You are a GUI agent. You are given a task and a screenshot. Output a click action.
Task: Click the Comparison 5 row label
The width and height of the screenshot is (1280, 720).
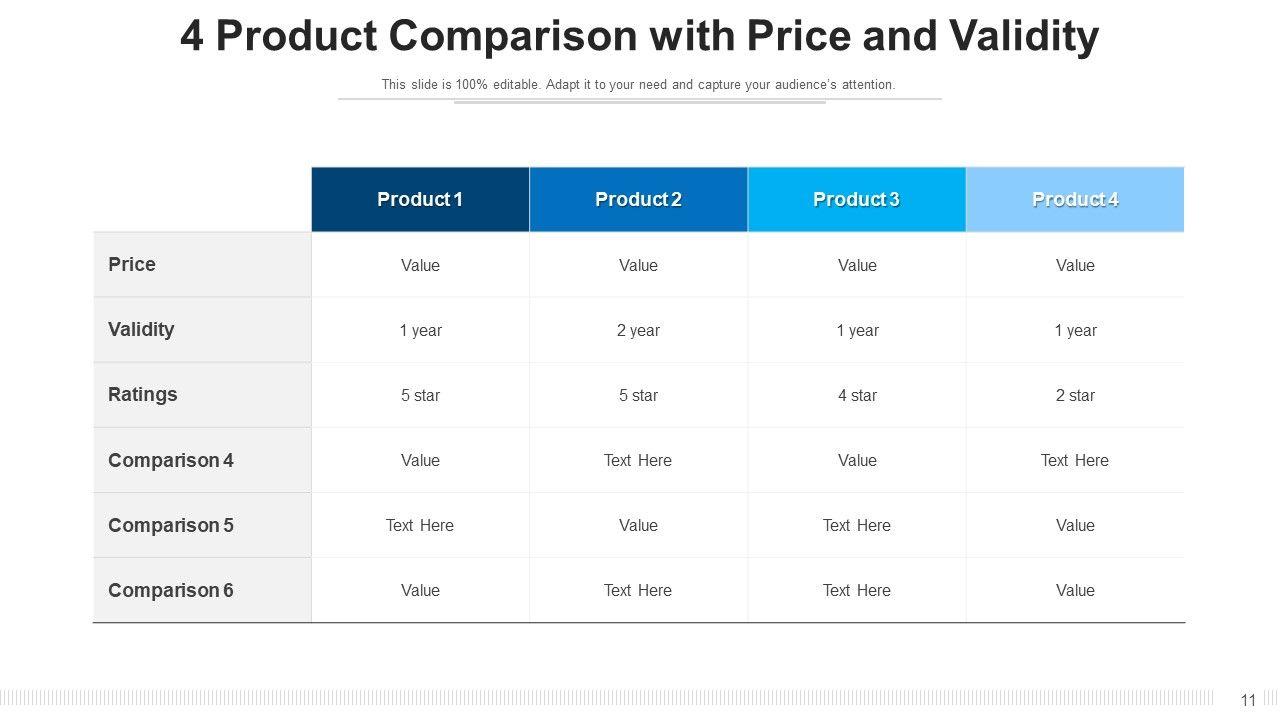tap(171, 525)
